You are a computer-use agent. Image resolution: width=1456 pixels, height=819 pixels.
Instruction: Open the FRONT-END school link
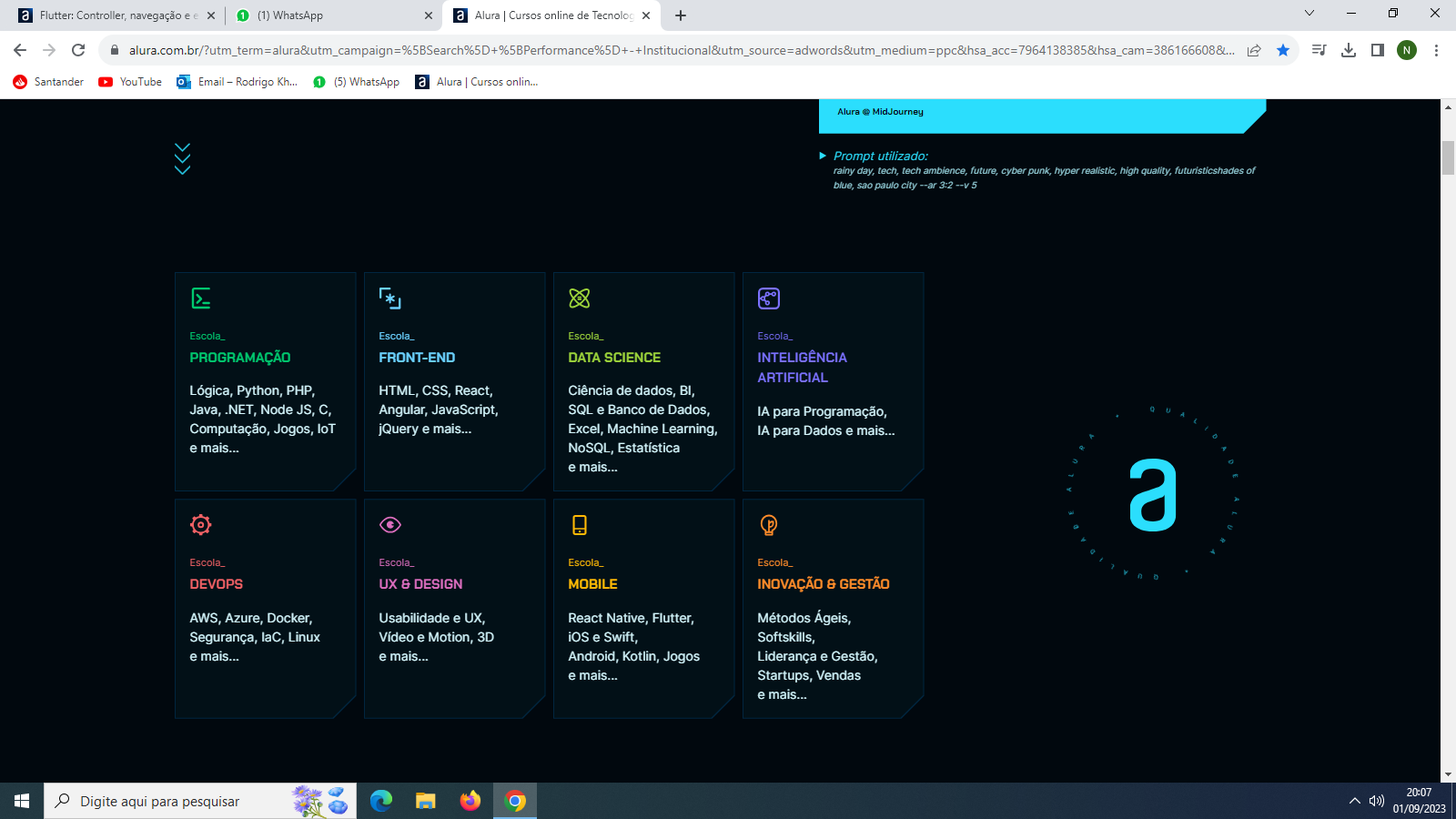tap(417, 358)
